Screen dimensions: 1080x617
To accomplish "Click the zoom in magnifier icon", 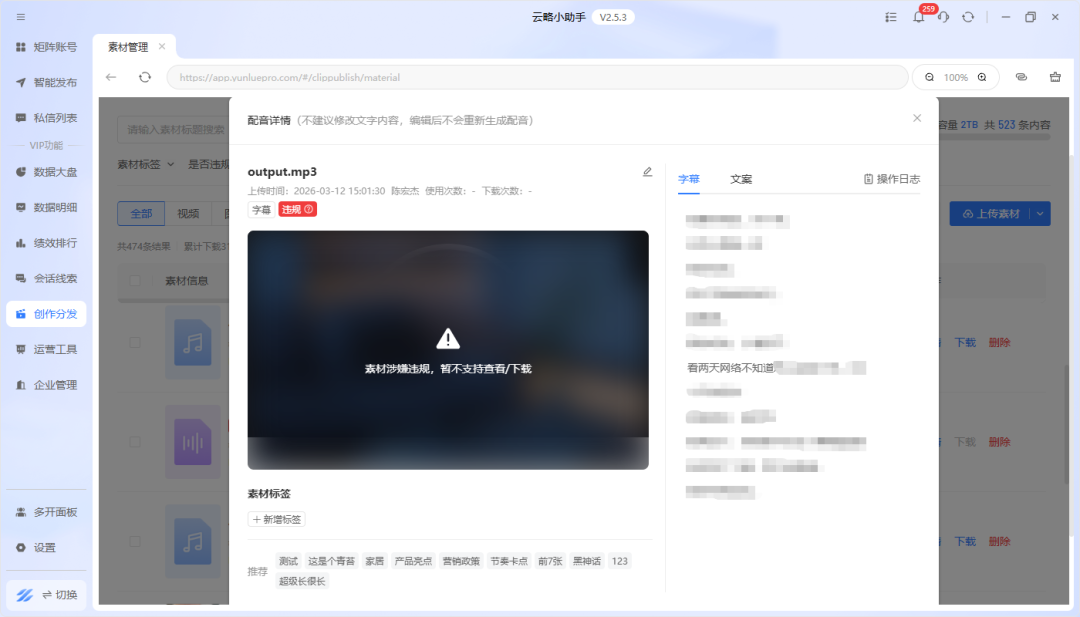I will pyautogui.click(x=982, y=77).
